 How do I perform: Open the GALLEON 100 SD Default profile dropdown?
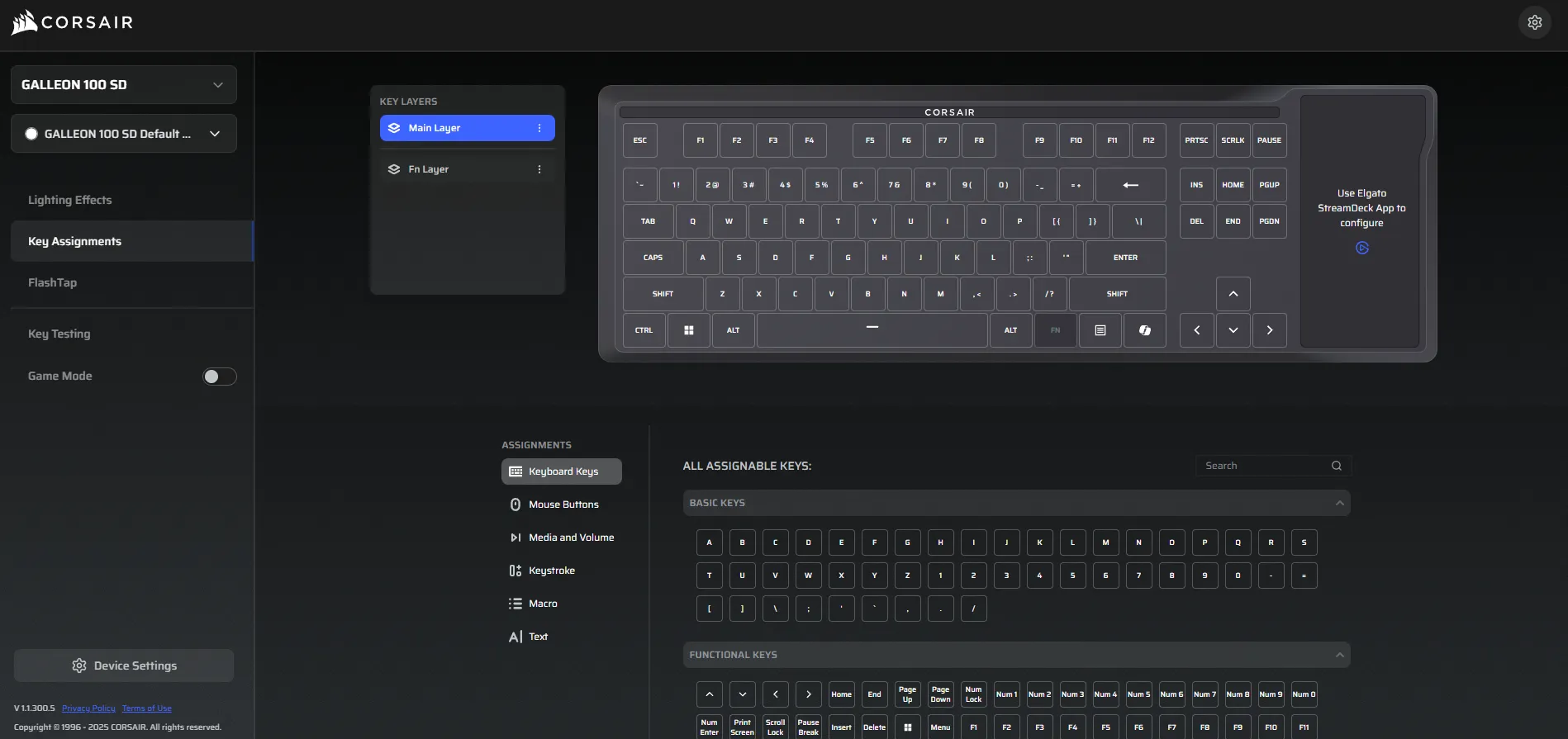tap(124, 134)
